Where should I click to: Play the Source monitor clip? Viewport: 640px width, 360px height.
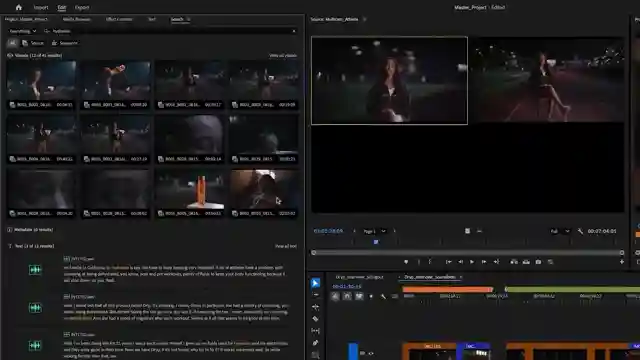[x=472, y=262]
